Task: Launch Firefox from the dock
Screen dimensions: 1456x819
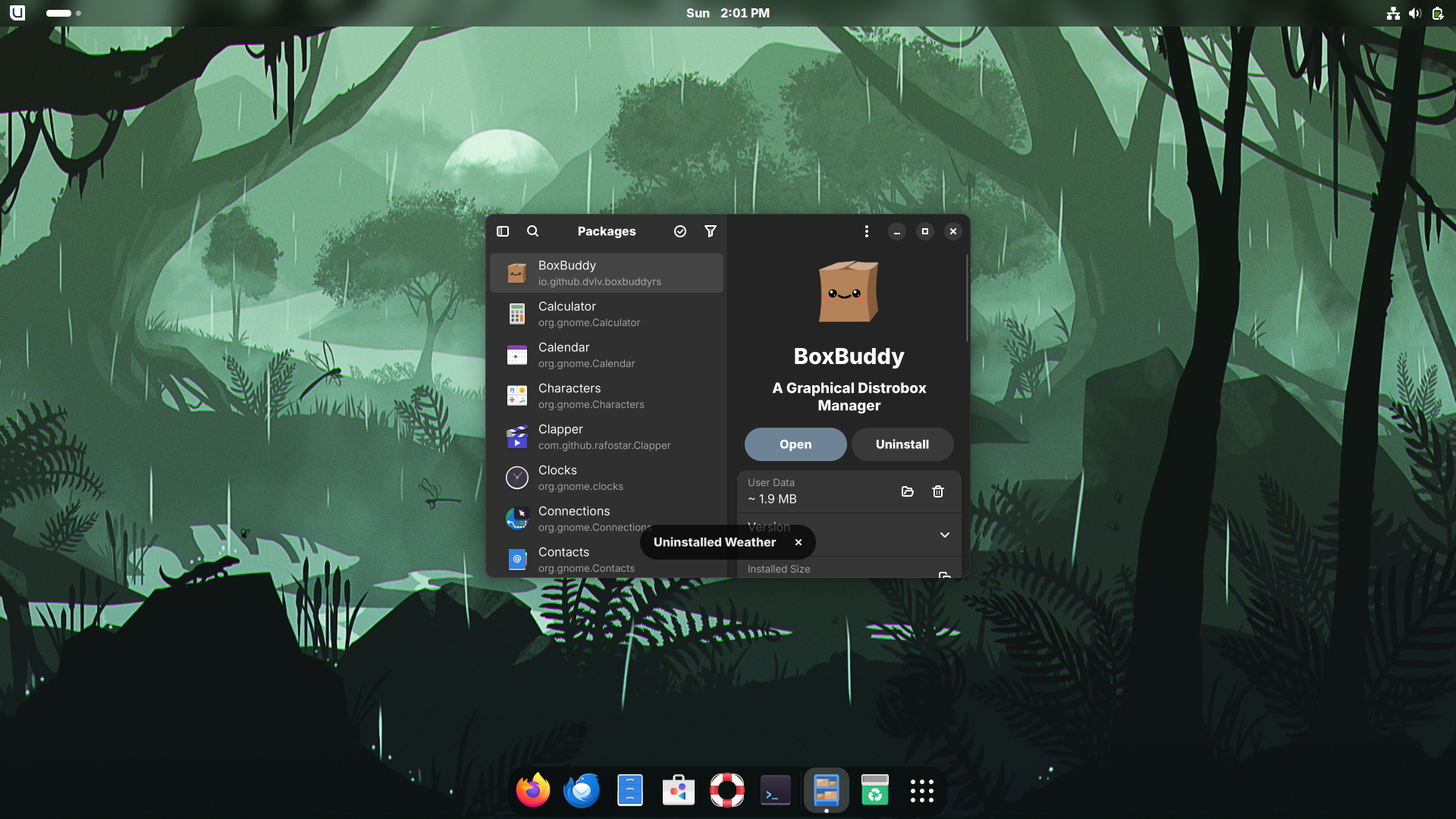Action: point(533,791)
